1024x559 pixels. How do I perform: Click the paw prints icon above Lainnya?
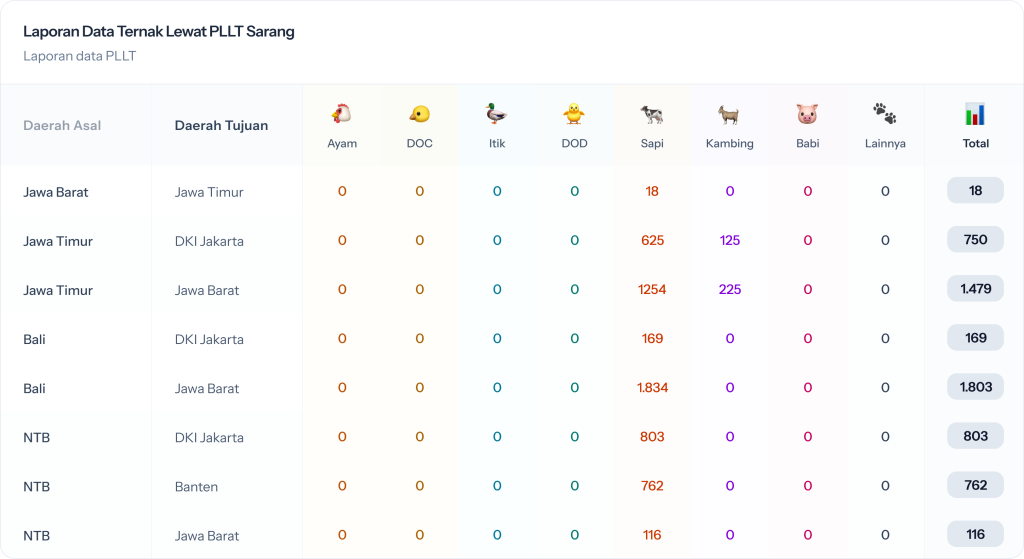point(885,114)
